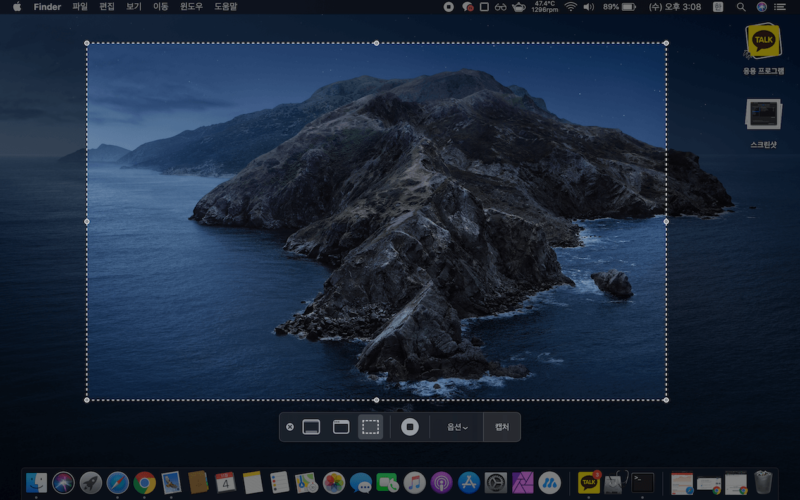Click the bottom-right corner handle of selection
Viewport: 800px width, 500px height.
click(666, 400)
